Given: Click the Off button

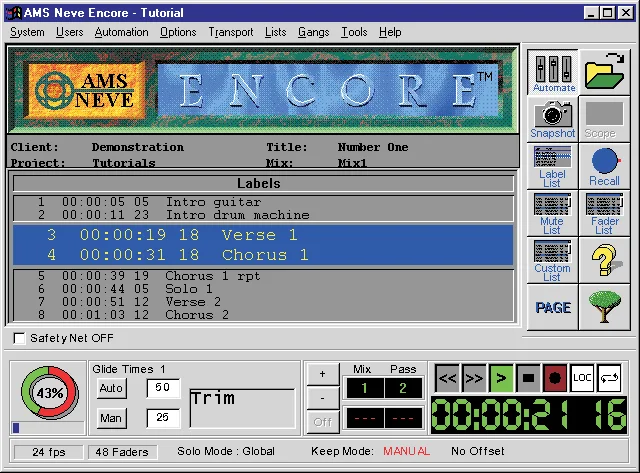Looking at the screenshot, I should [323, 422].
